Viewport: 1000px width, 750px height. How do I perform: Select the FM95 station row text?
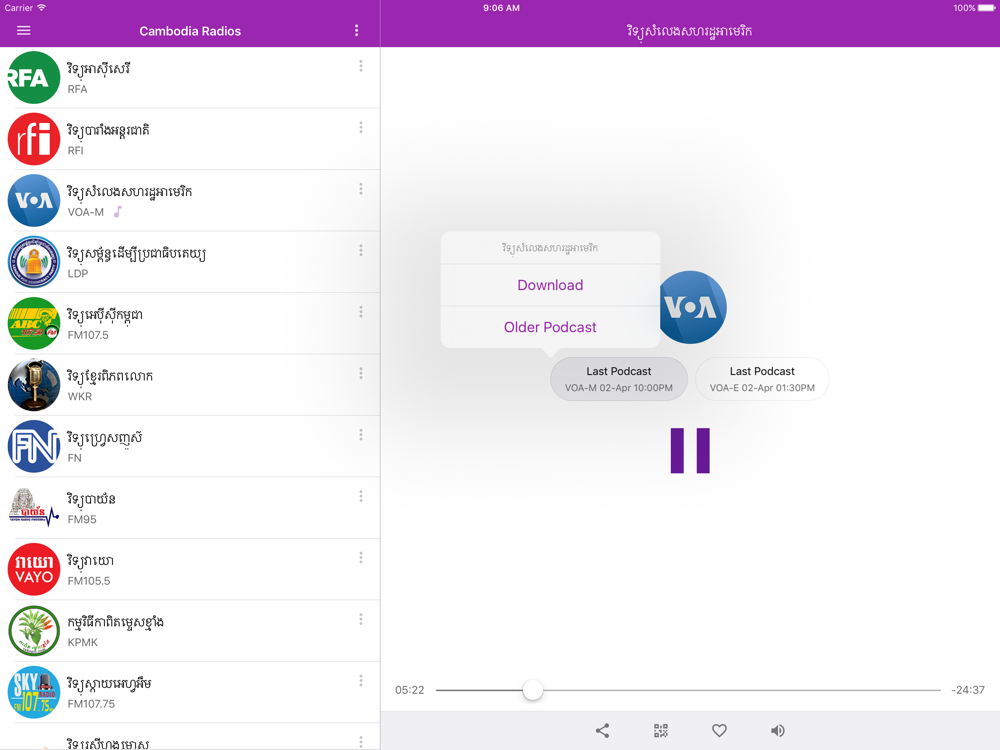click(x=91, y=508)
